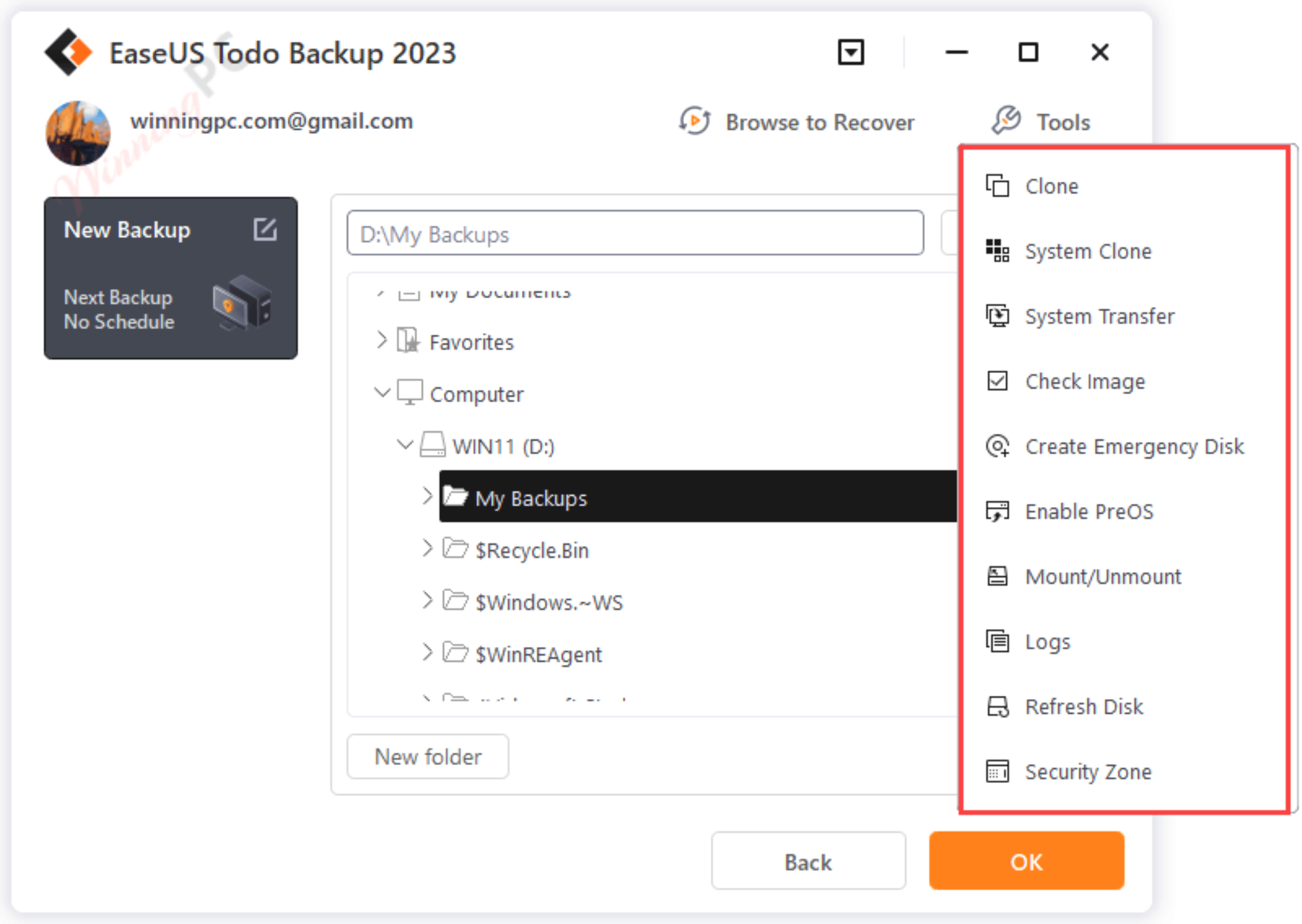This screenshot has width=1302, height=924.
Task: Expand the $Windows.~WS folder
Action: (427, 600)
